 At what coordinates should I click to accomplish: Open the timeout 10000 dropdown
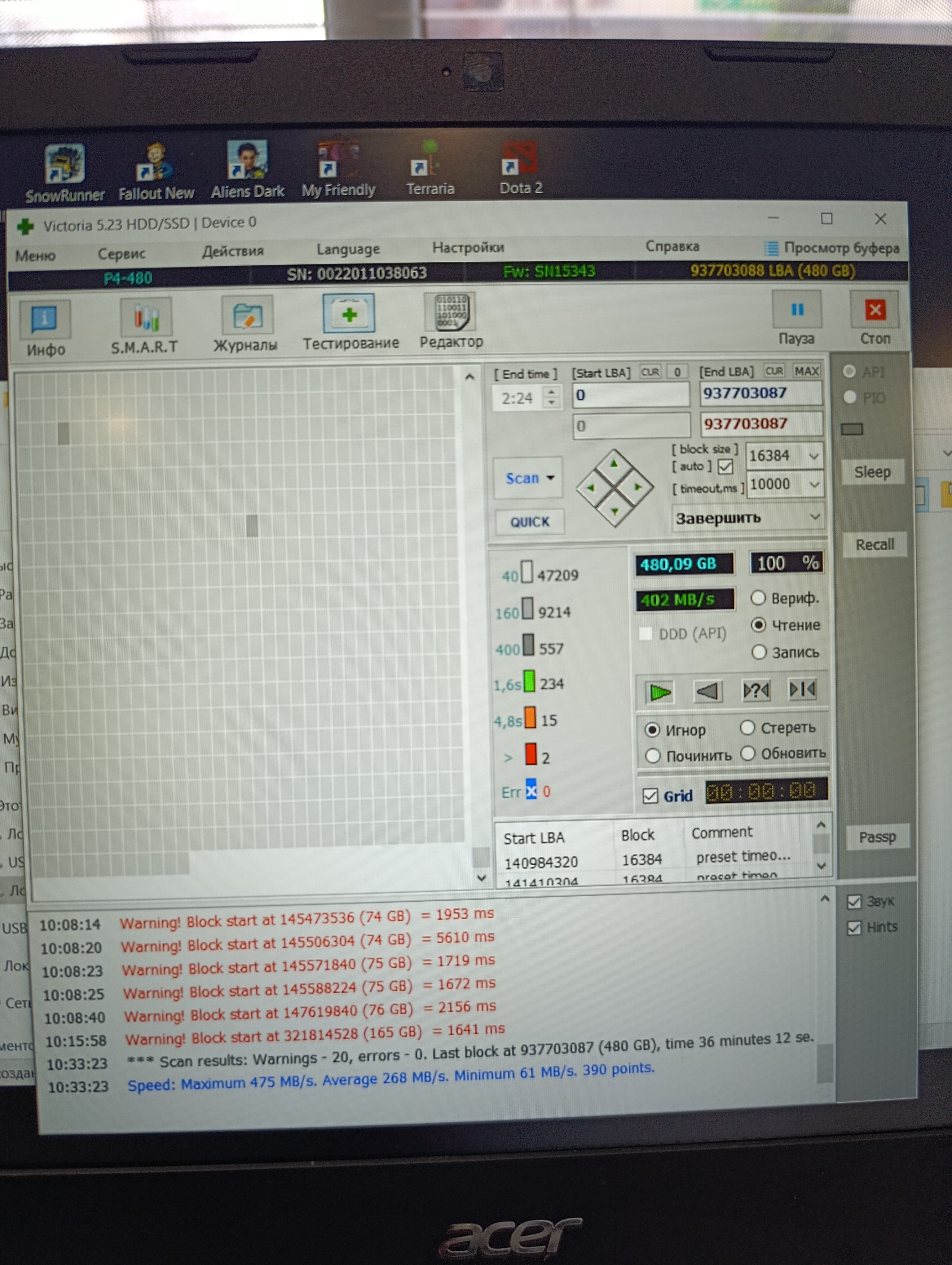814,484
